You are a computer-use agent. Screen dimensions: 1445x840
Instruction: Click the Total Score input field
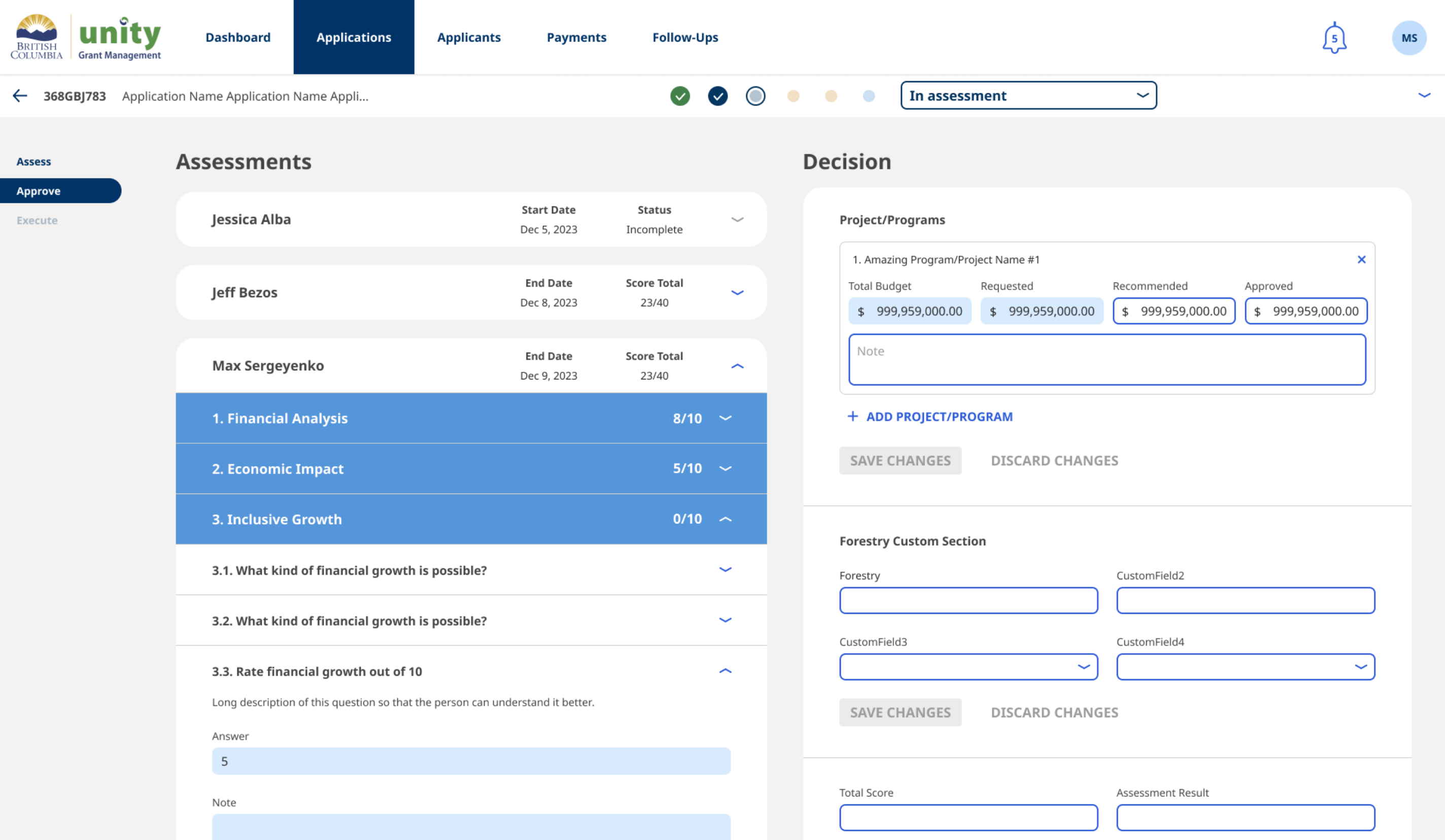pyautogui.click(x=969, y=818)
